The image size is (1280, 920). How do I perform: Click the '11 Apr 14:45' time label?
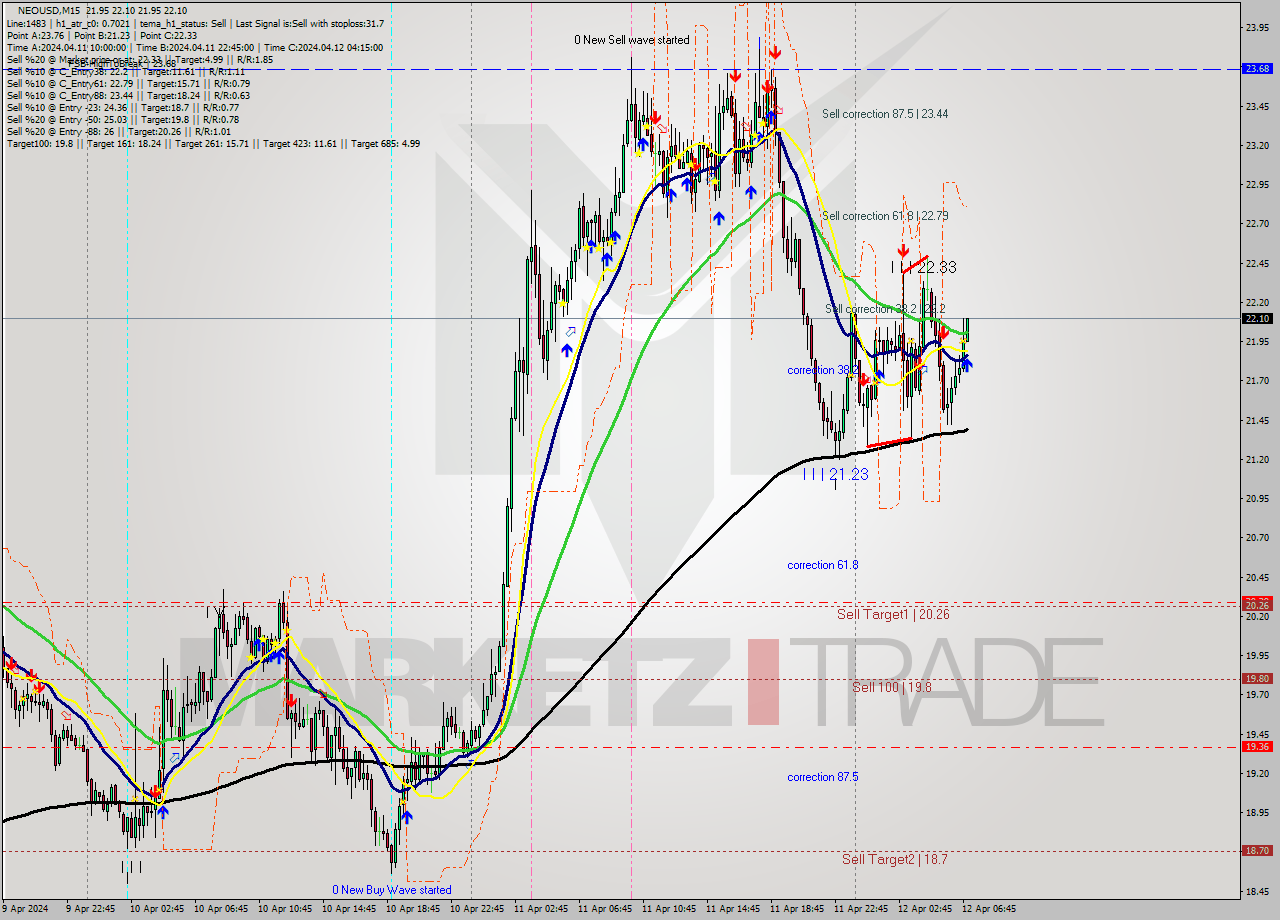(733, 909)
